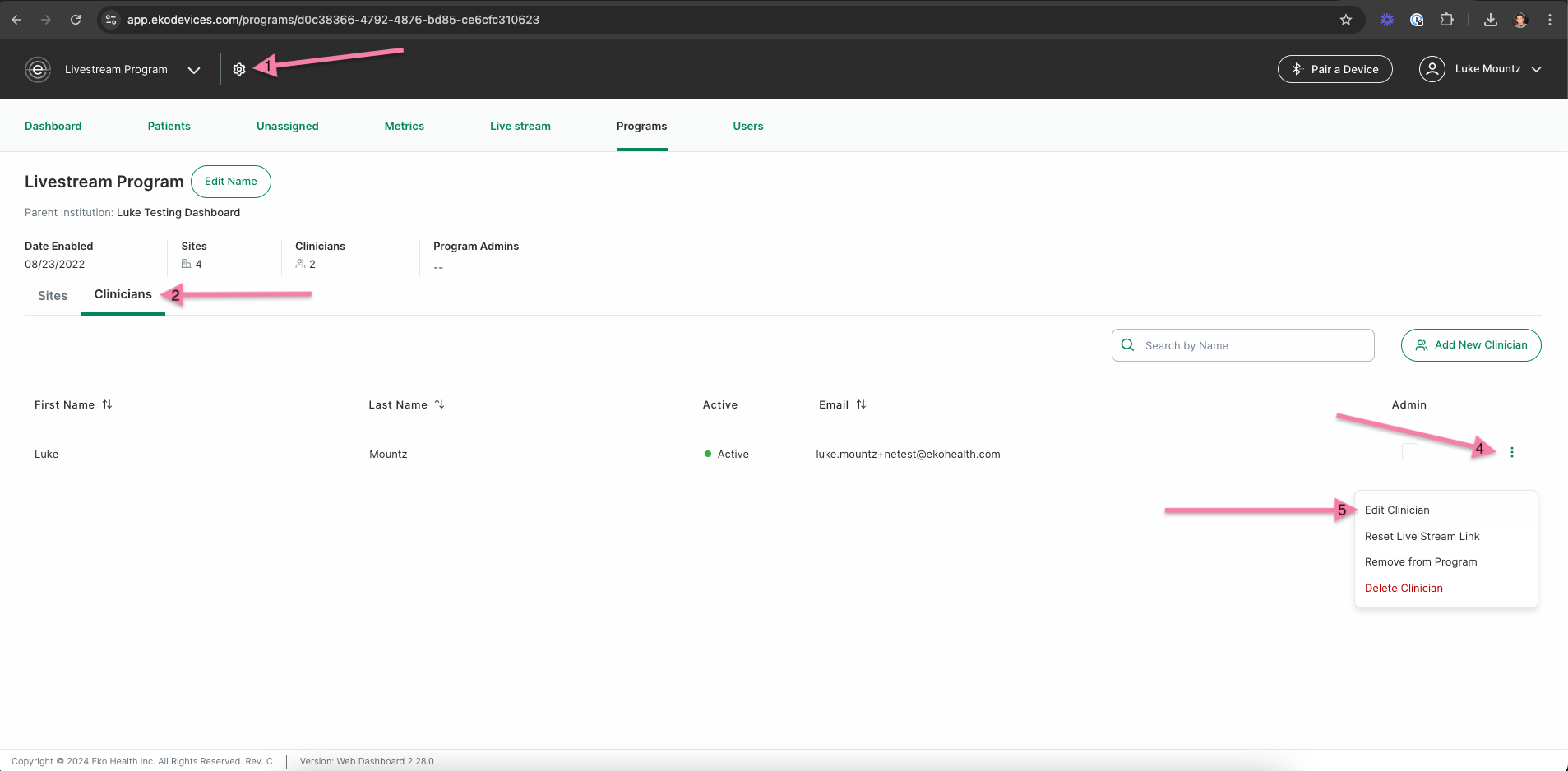This screenshot has height=771, width=1568.
Task: Open the Luke Mountz account dropdown
Action: [1480, 69]
